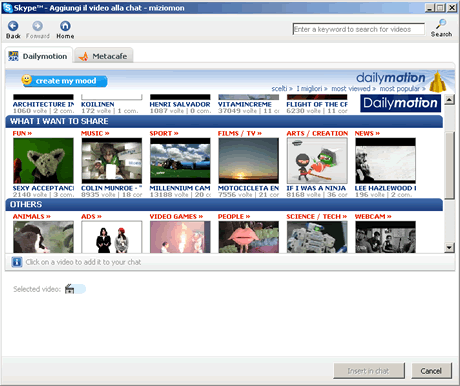Click the scrollbar up arrow
The height and width of the screenshot is (386, 460).
click(449, 99)
